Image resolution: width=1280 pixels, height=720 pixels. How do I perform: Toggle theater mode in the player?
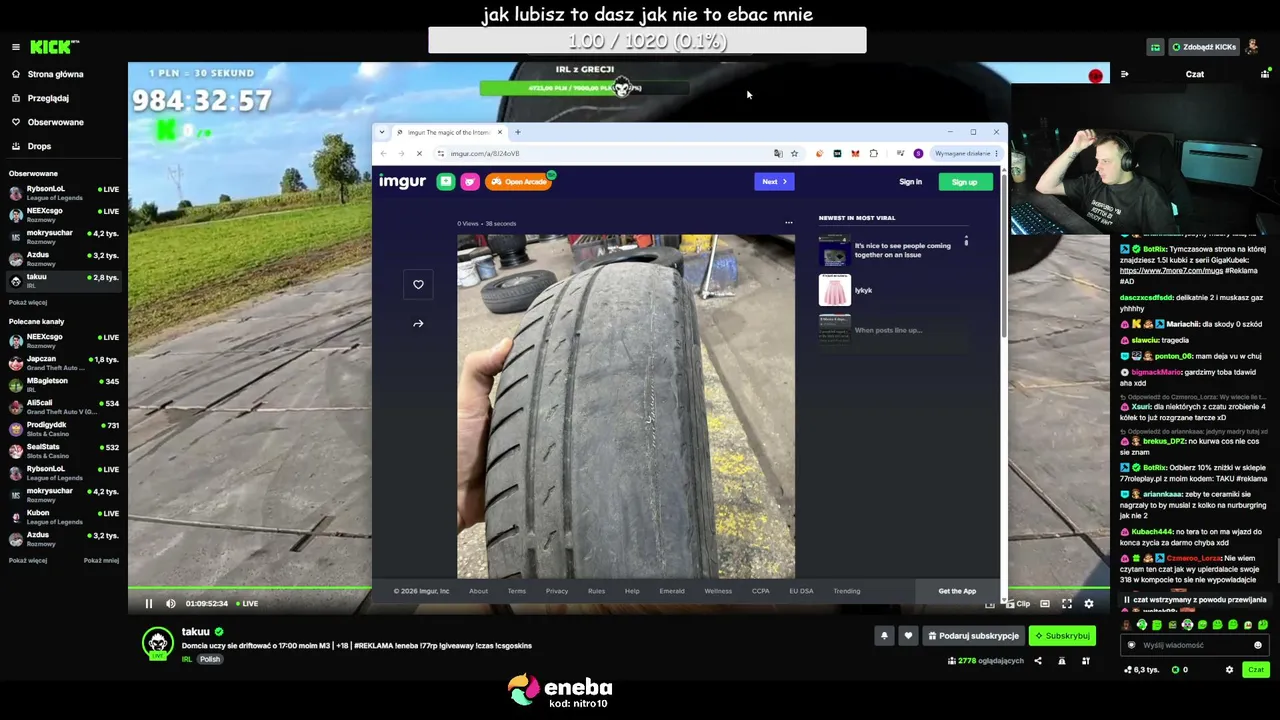coord(1045,603)
